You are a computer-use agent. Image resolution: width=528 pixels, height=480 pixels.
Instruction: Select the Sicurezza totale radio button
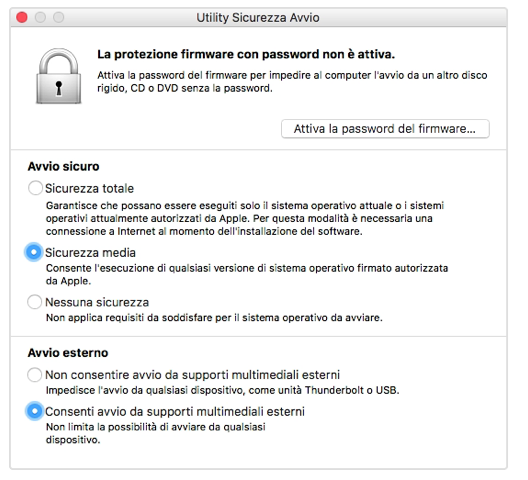tap(35, 188)
